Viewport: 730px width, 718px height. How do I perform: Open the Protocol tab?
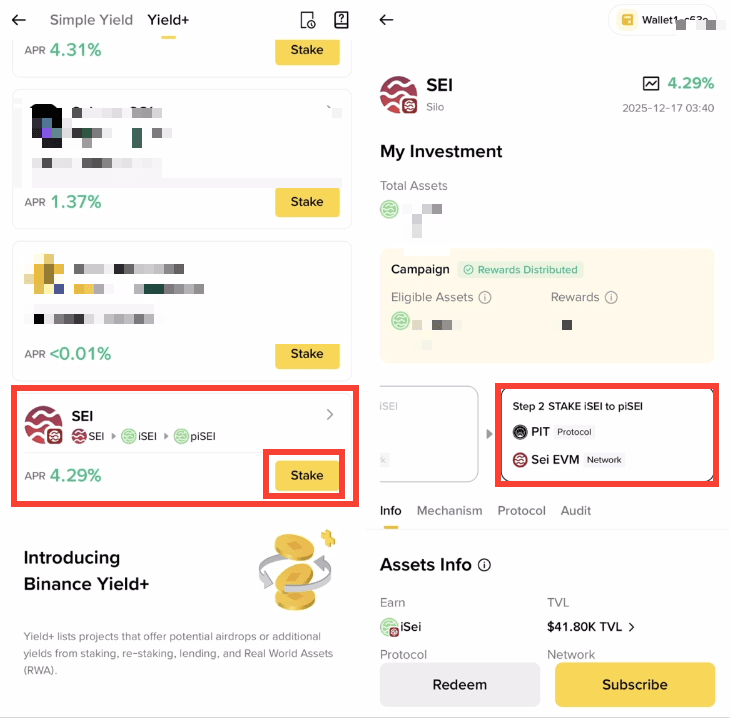tap(521, 511)
